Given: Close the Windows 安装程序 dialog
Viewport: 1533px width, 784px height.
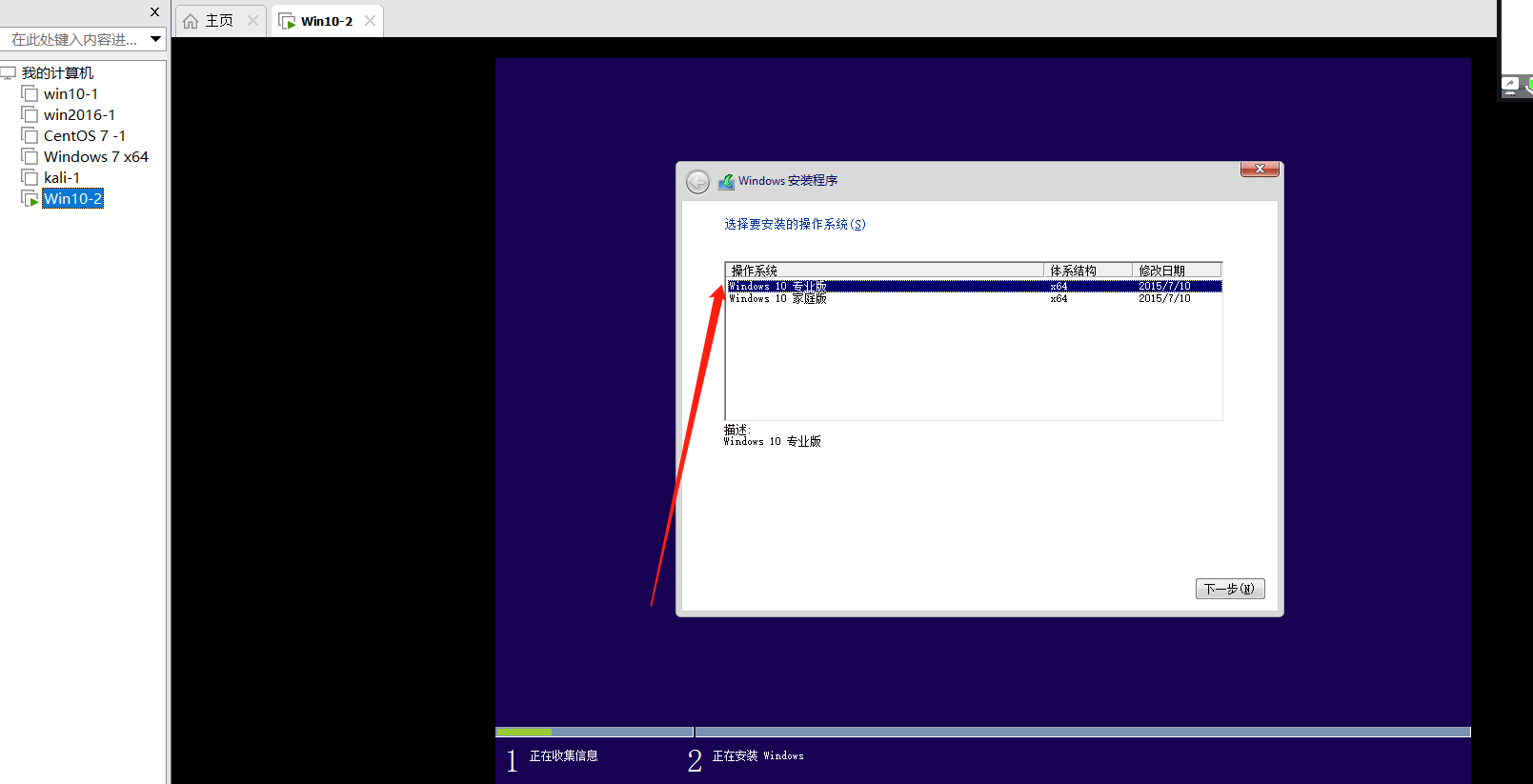Looking at the screenshot, I should [1260, 169].
